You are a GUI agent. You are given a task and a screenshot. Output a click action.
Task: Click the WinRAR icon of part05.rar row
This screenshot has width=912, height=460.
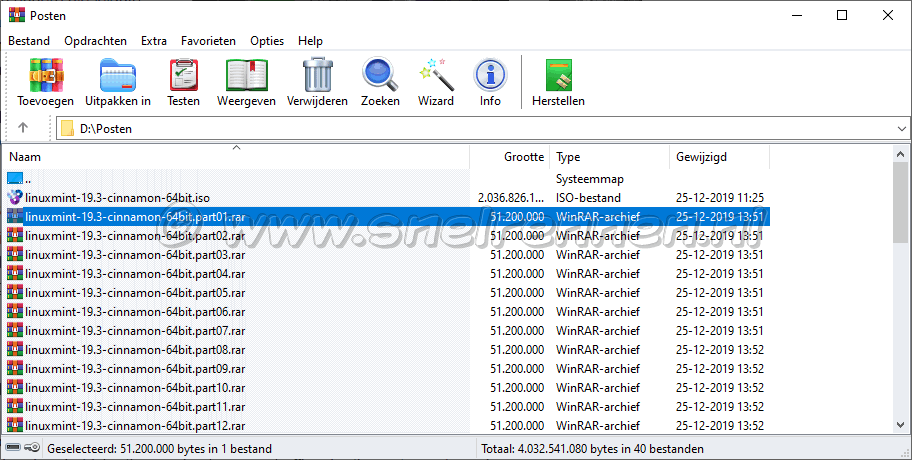pos(15,293)
